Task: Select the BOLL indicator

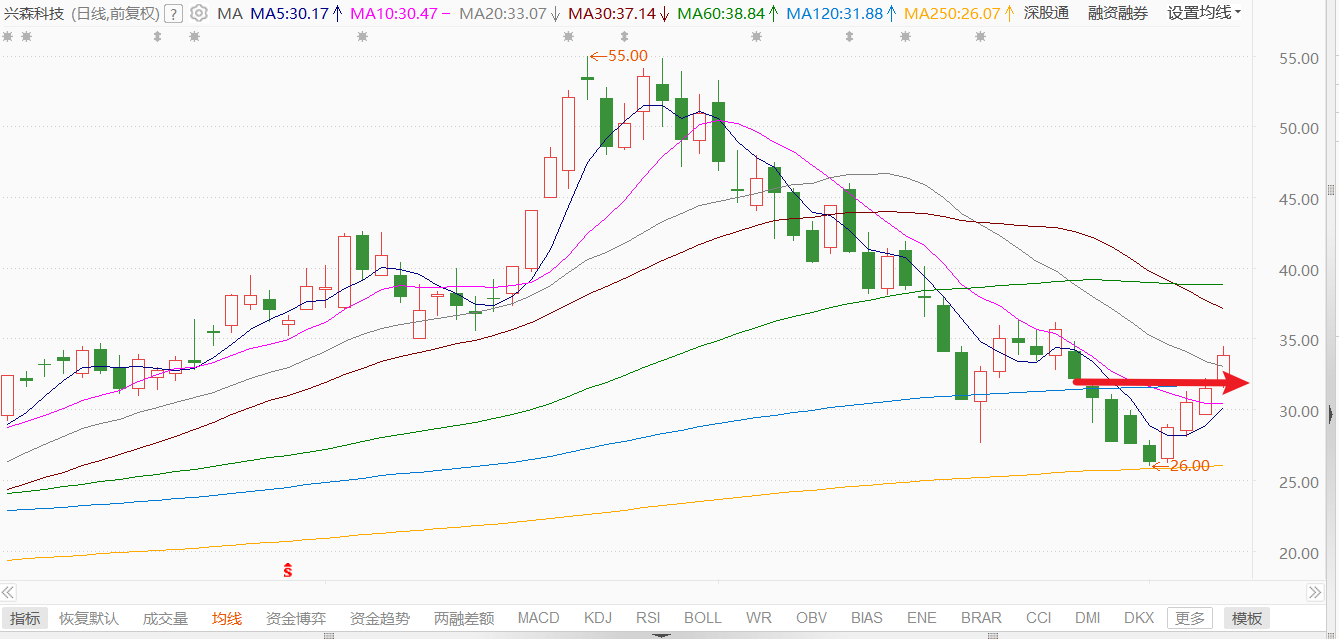Action: click(x=703, y=618)
